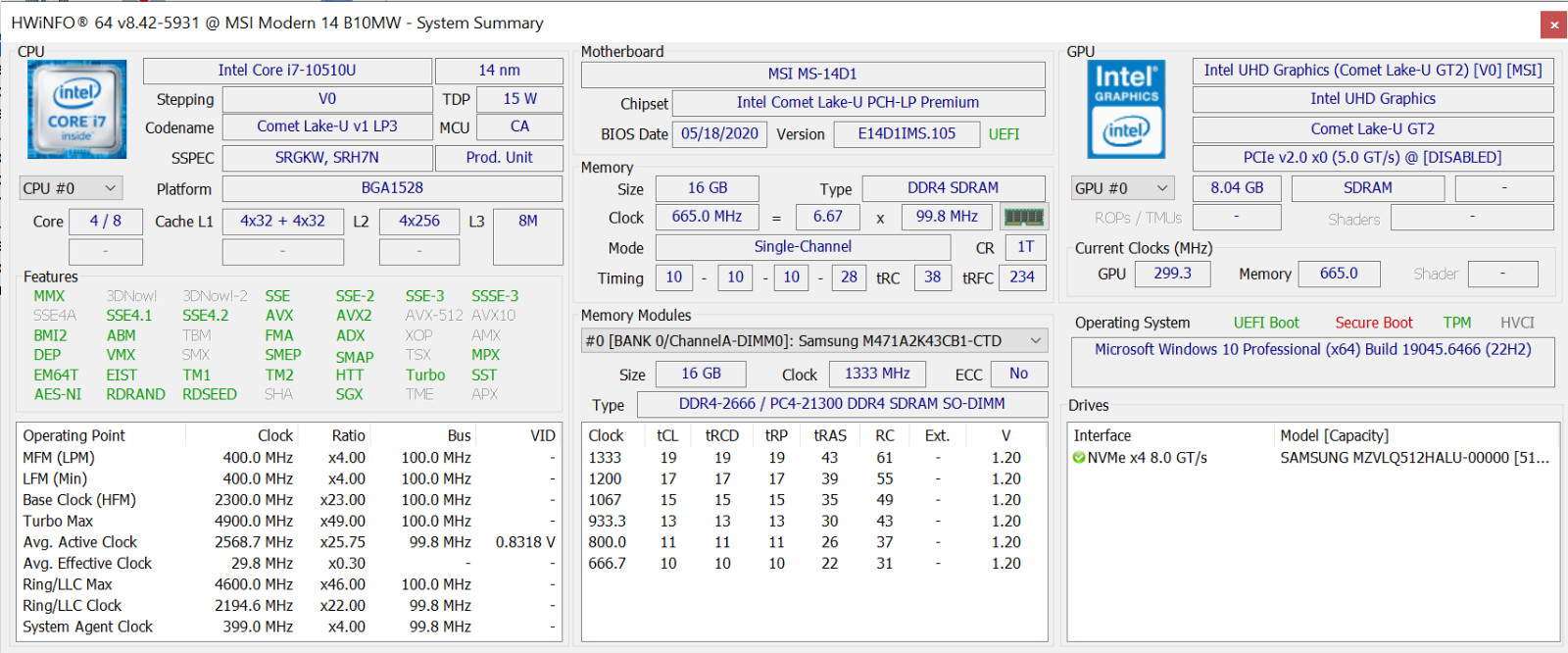Click the Avg. Active Clock row
1568x653 pixels.
(x=289, y=542)
